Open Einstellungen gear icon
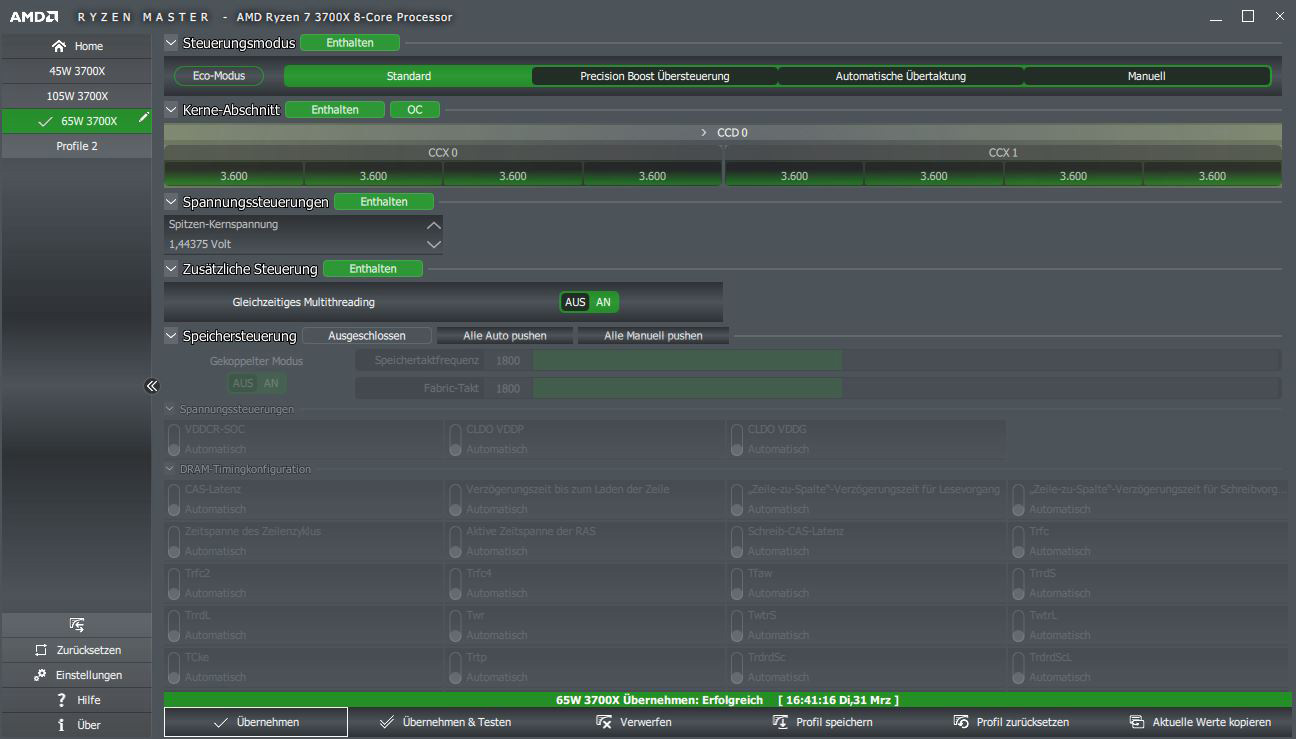Screen dimensions: 1296x739 (x=40, y=675)
